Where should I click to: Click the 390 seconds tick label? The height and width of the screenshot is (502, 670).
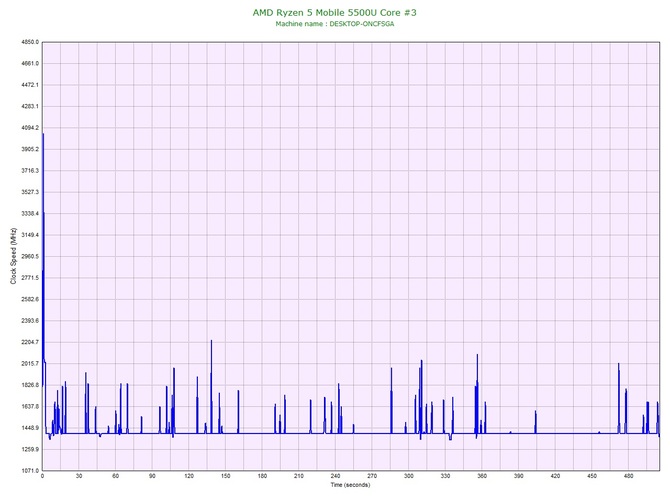tap(519, 476)
